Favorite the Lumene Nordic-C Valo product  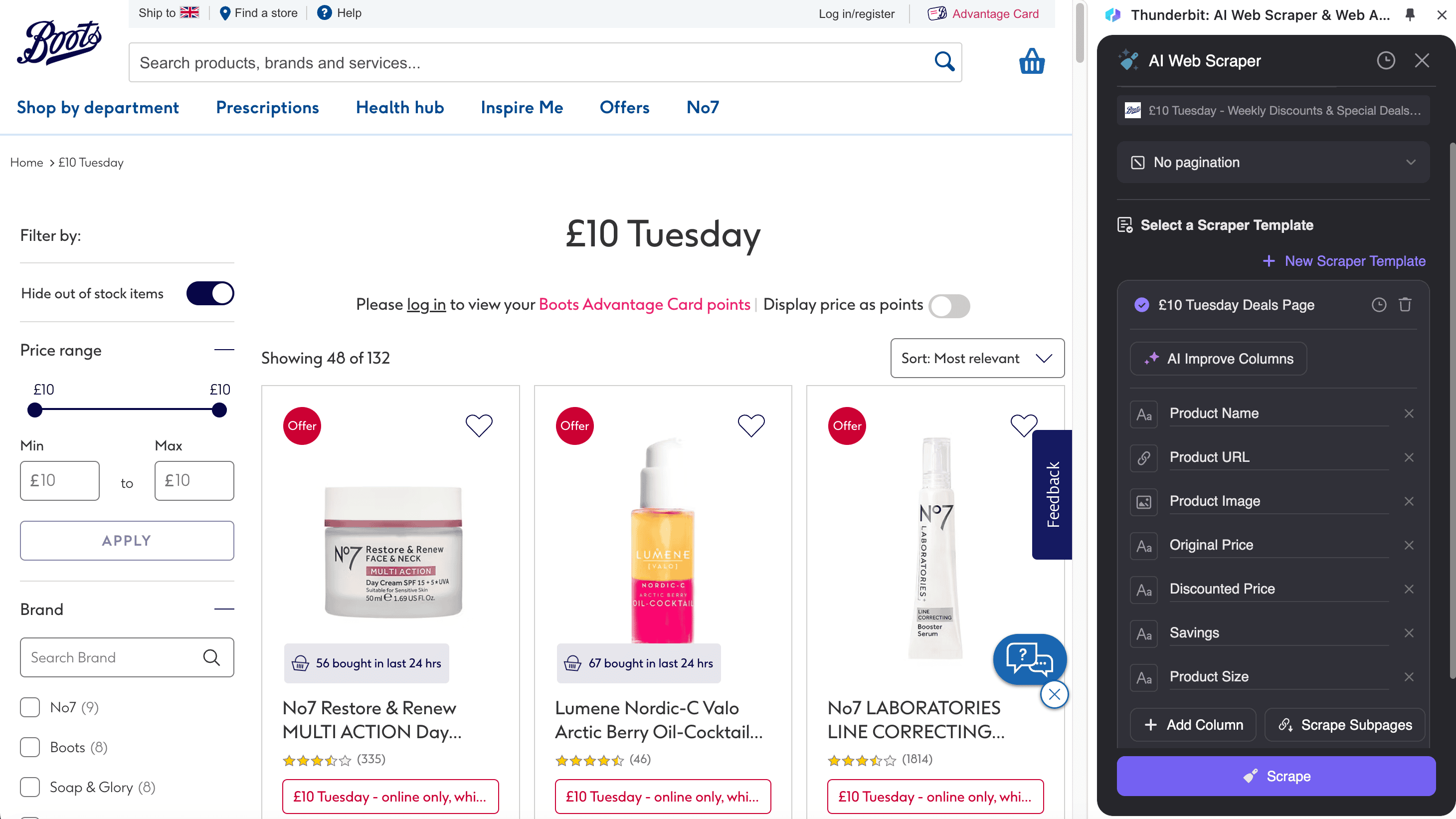click(x=751, y=425)
